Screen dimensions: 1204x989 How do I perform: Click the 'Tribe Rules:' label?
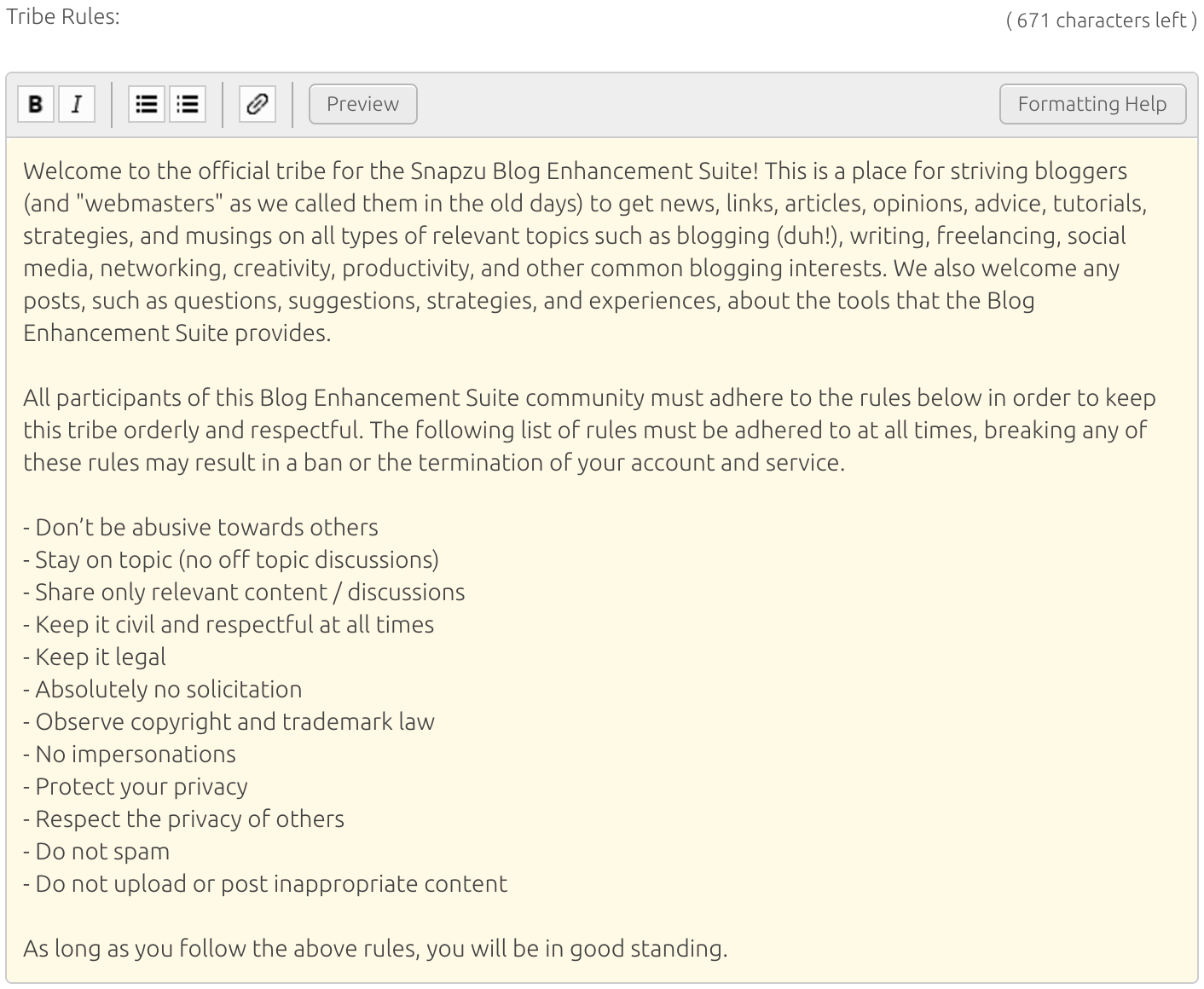[62, 17]
